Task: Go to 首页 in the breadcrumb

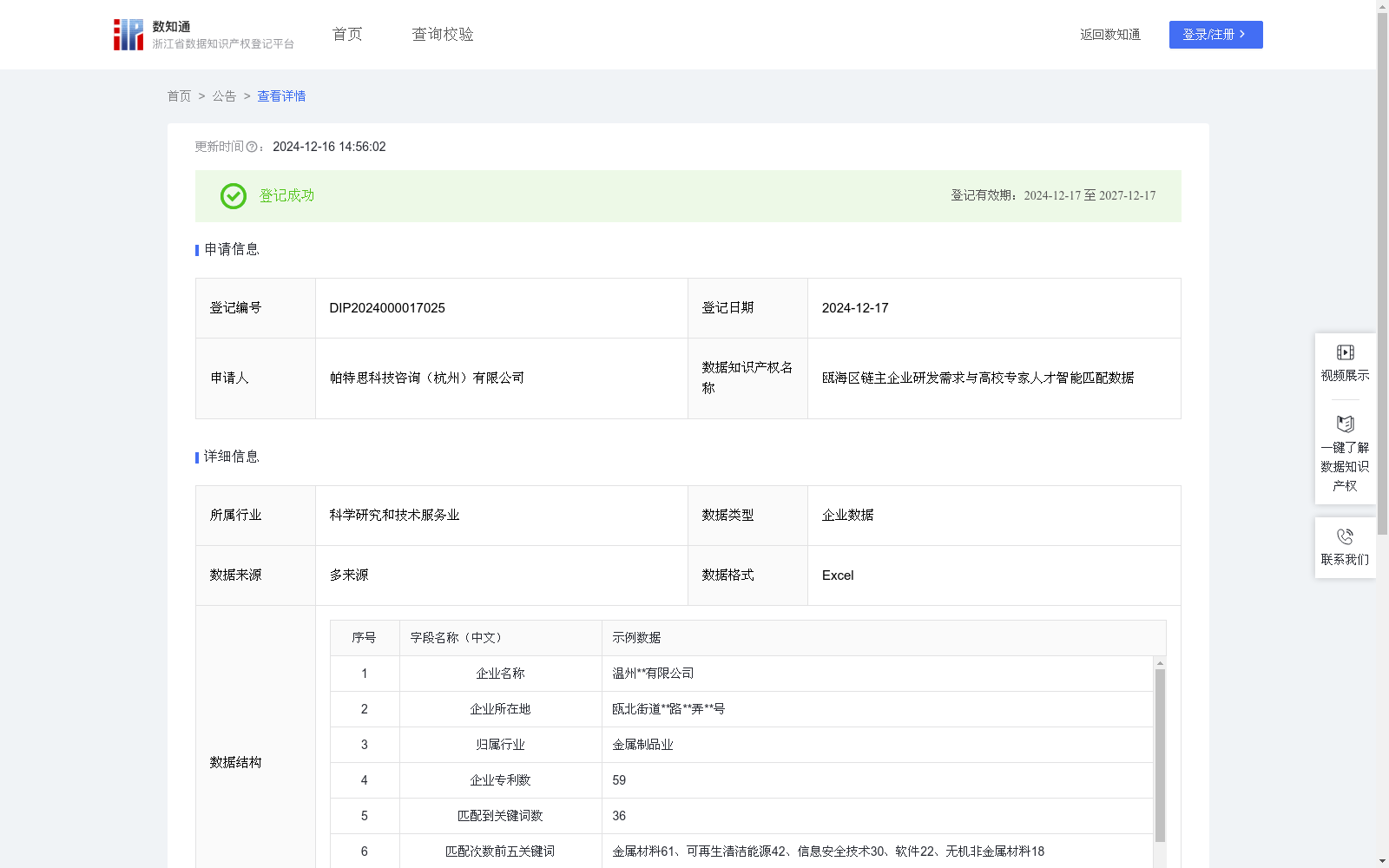Action: point(179,96)
